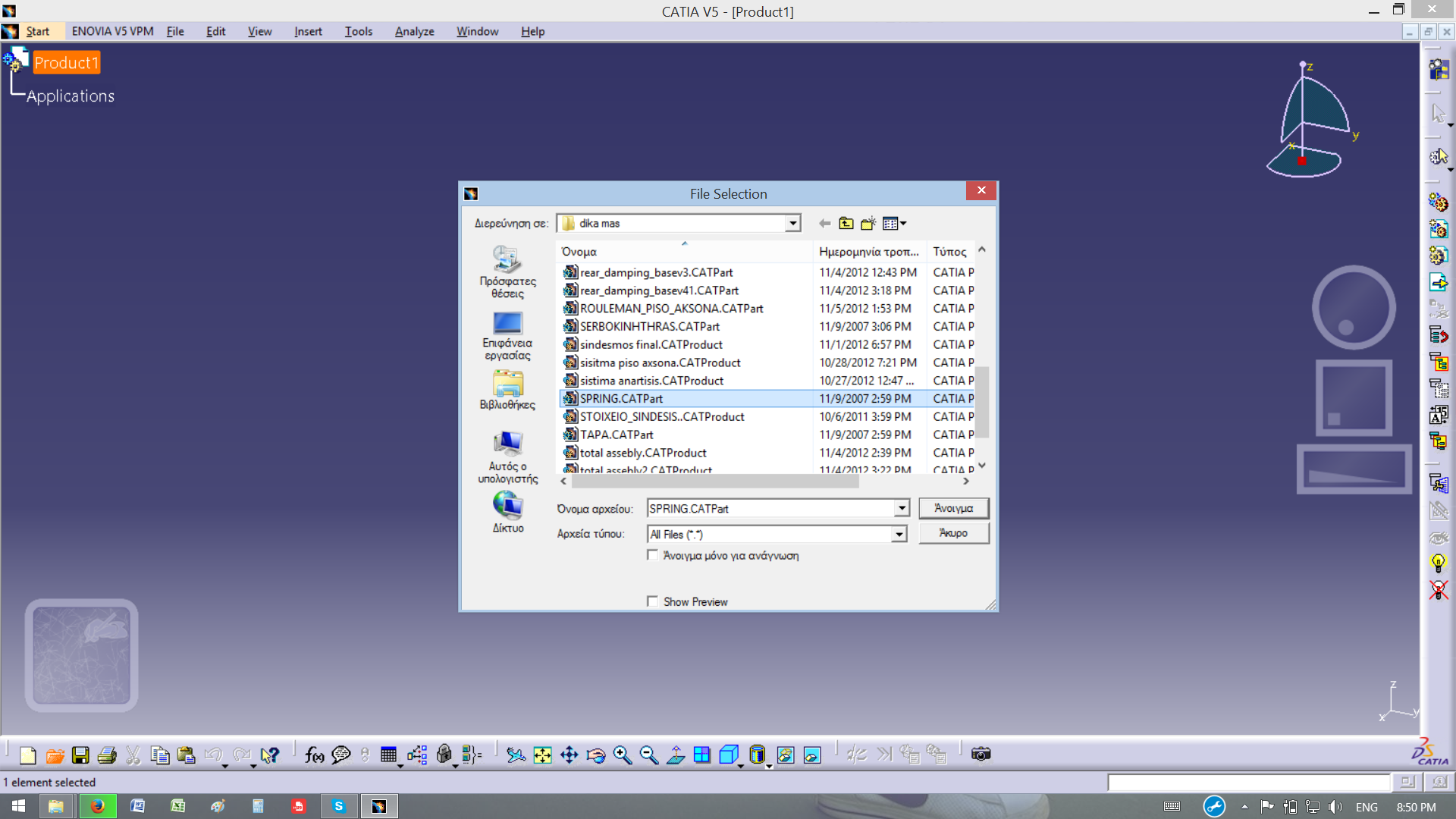Open the All Files type dropdown
The image size is (1456, 819).
pyautogui.click(x=899, y=535)
